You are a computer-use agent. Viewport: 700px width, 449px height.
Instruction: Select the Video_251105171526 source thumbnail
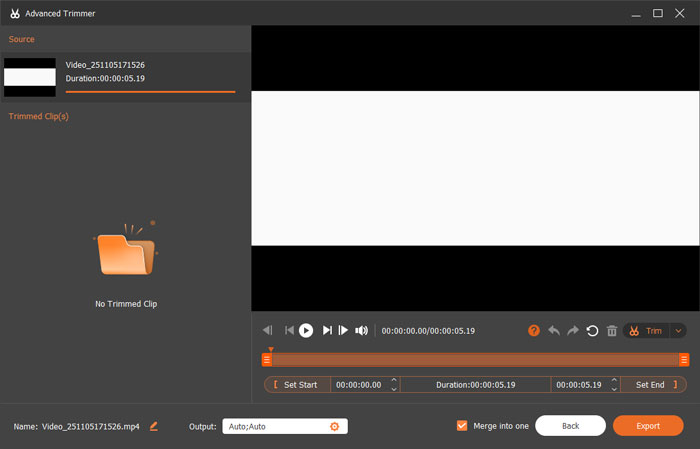point(29,77)
